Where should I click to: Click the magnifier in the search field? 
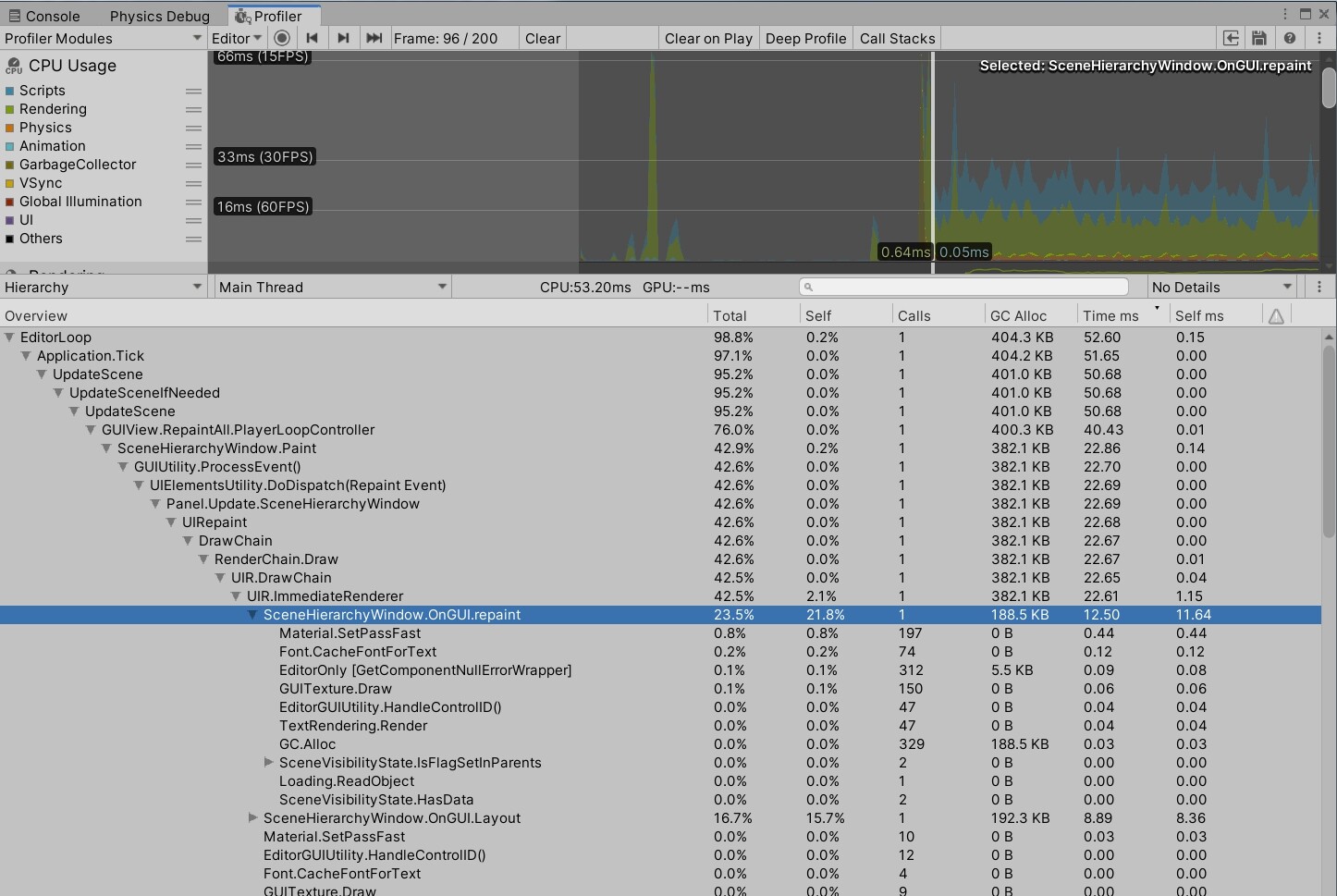tap(808, 288)
